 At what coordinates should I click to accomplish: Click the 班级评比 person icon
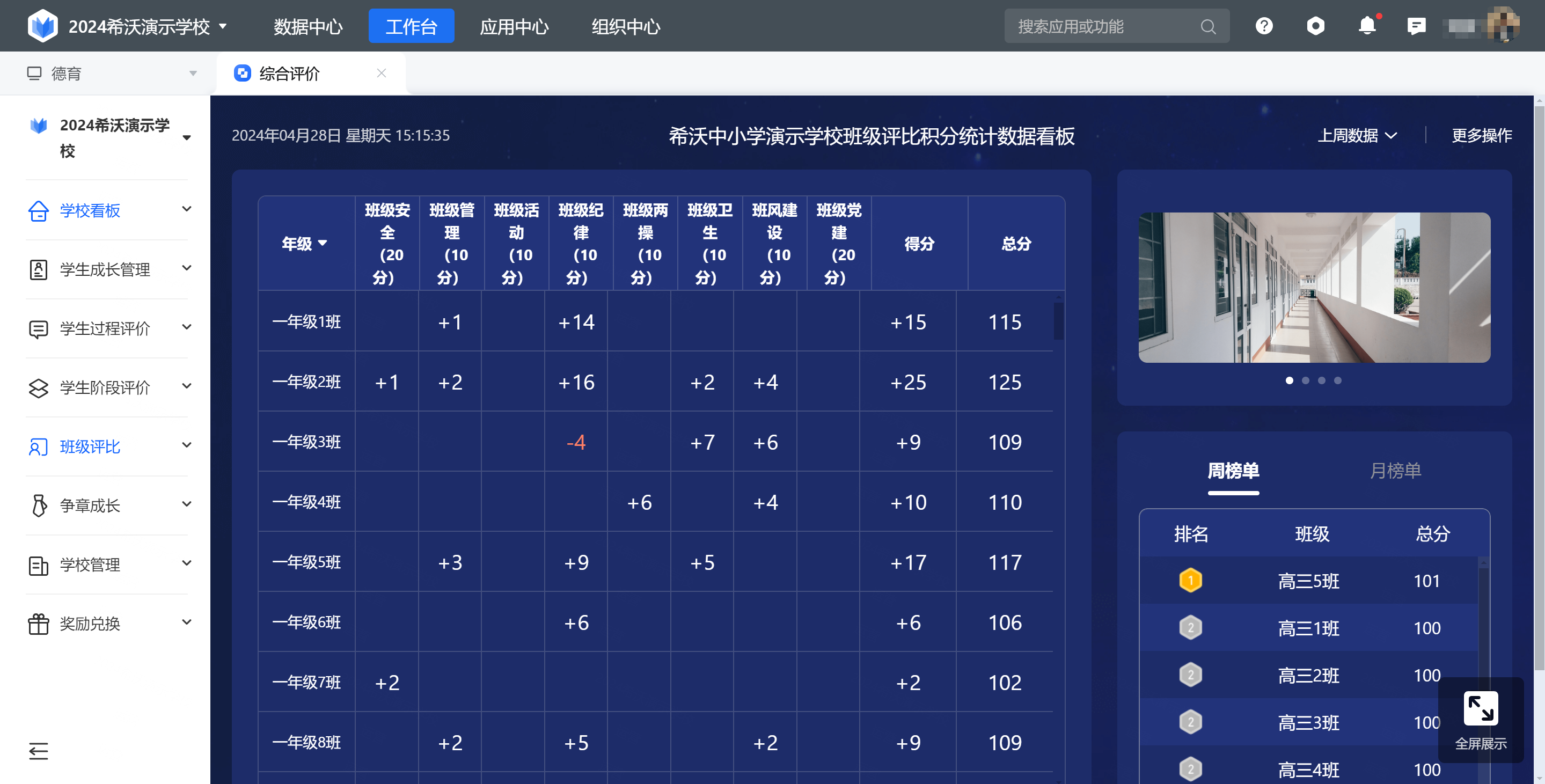(39, 447)
